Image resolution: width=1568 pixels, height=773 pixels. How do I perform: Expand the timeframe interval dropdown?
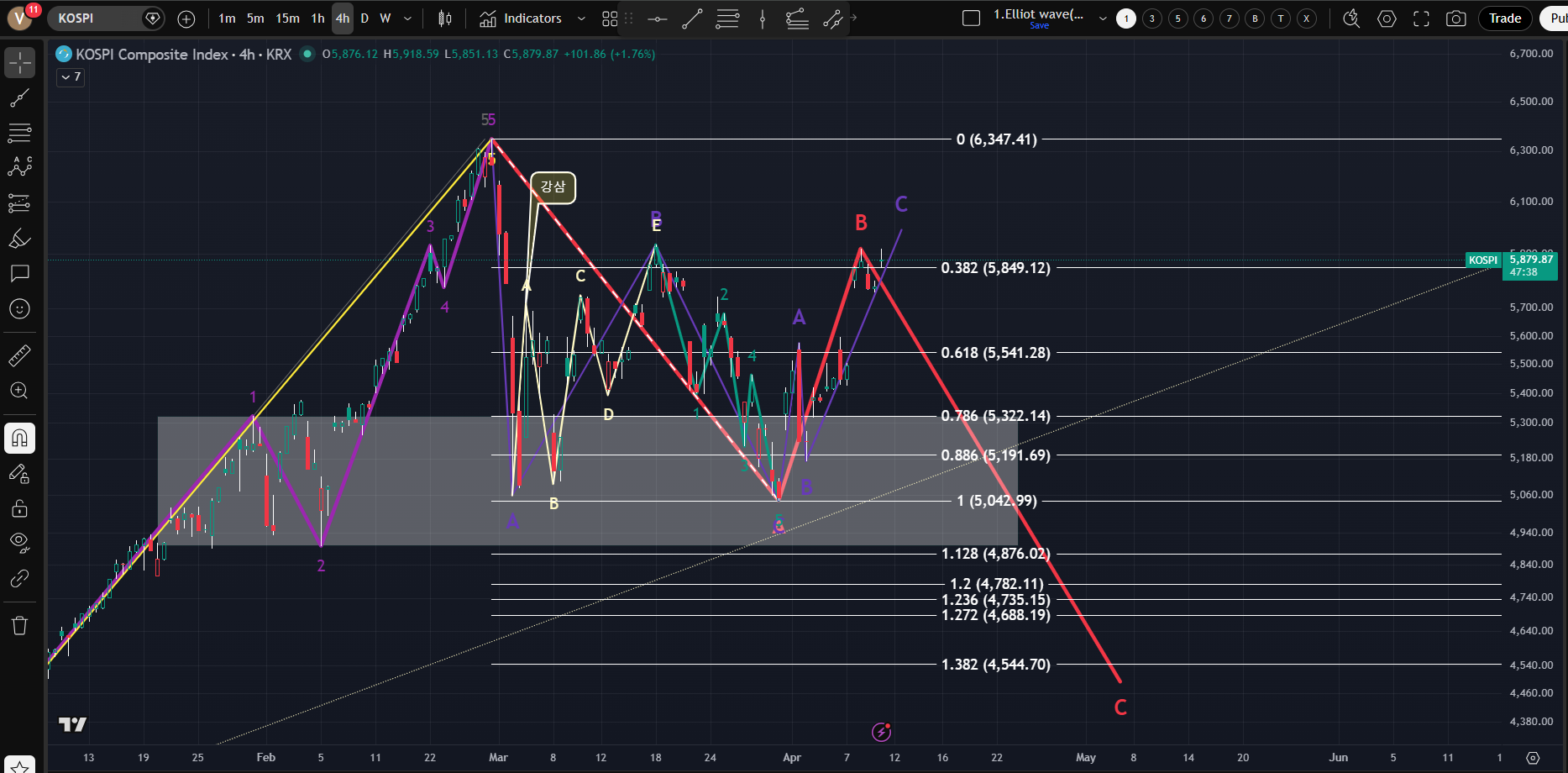coord(408,18)
